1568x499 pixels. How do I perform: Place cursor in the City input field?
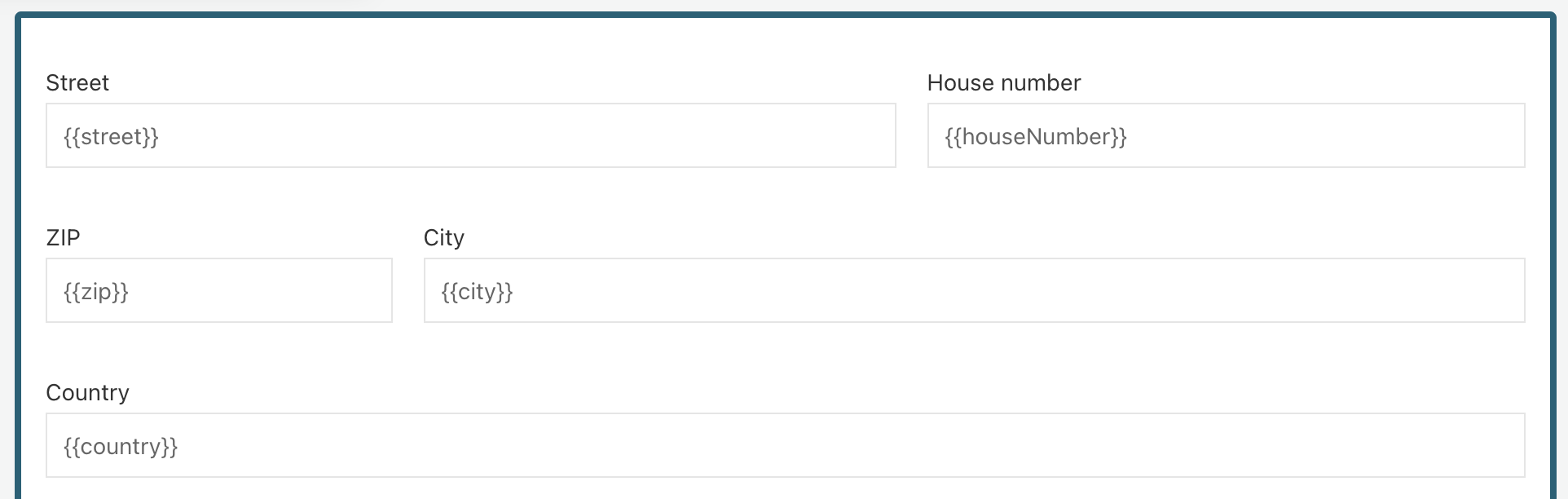[x=973, y=290]
